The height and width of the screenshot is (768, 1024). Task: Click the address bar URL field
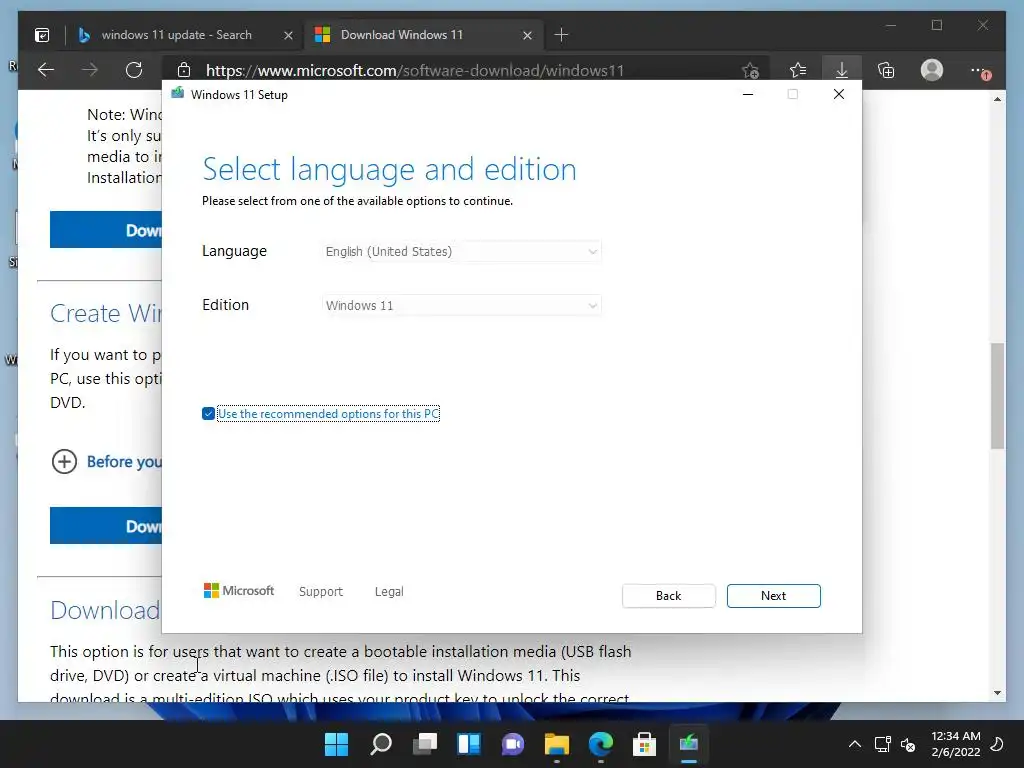coord(415,70)
